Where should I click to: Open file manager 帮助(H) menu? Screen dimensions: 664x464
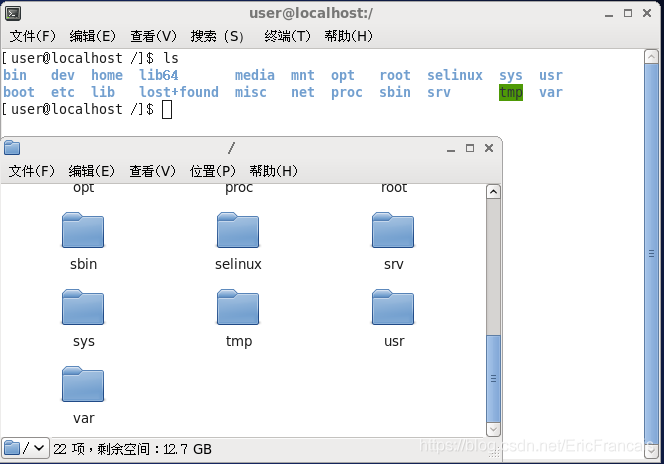273,171
